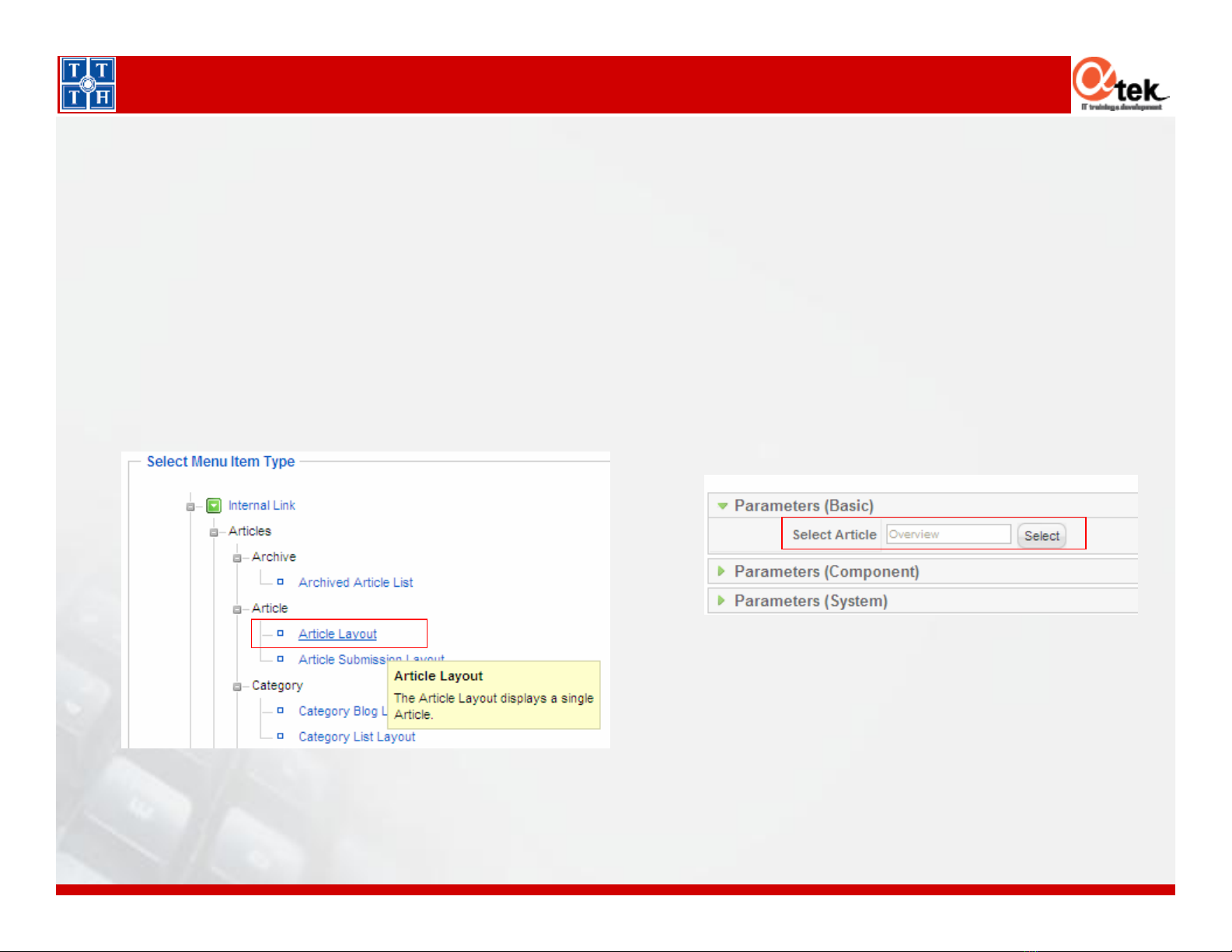Click the green Internal Link icon
Image resolution: width=1232 pixels, height=952 pixels.
[214, 506]
